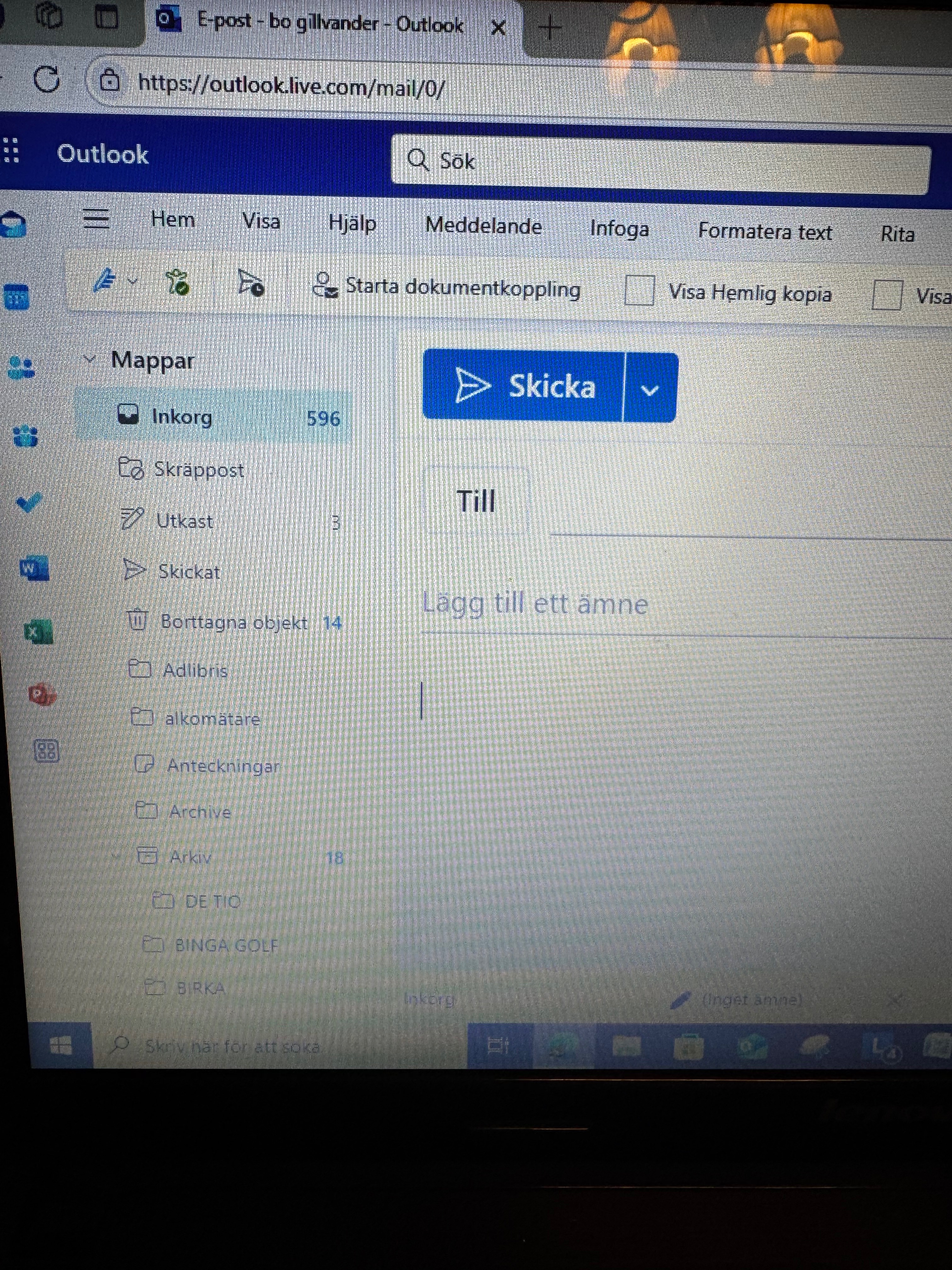Click the Till recipients button
This screenshot has height=1270, width=952.
pyautogui.click(x=476, y=501)
